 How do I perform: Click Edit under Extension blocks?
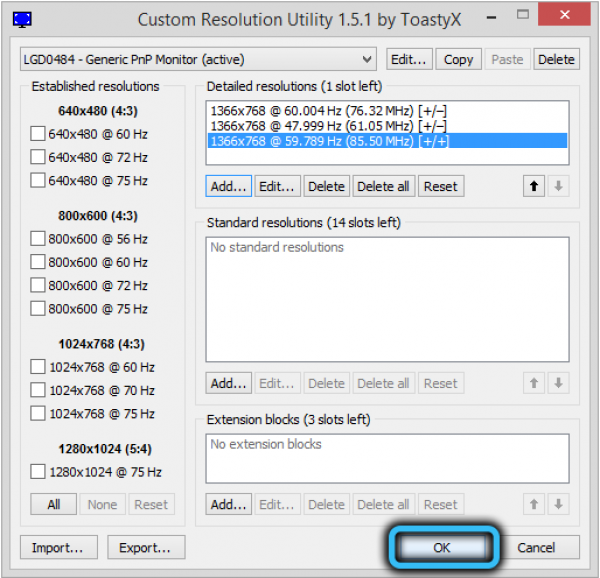tap(277, 504)
